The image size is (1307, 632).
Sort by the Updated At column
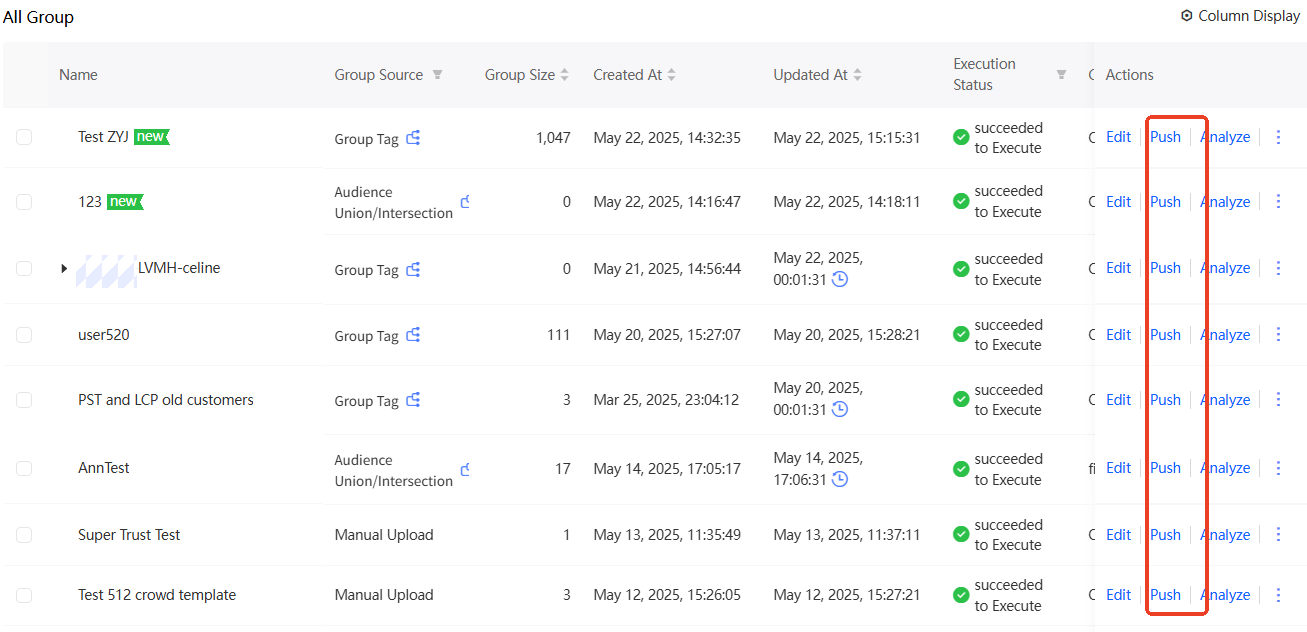tap(857, 75)
